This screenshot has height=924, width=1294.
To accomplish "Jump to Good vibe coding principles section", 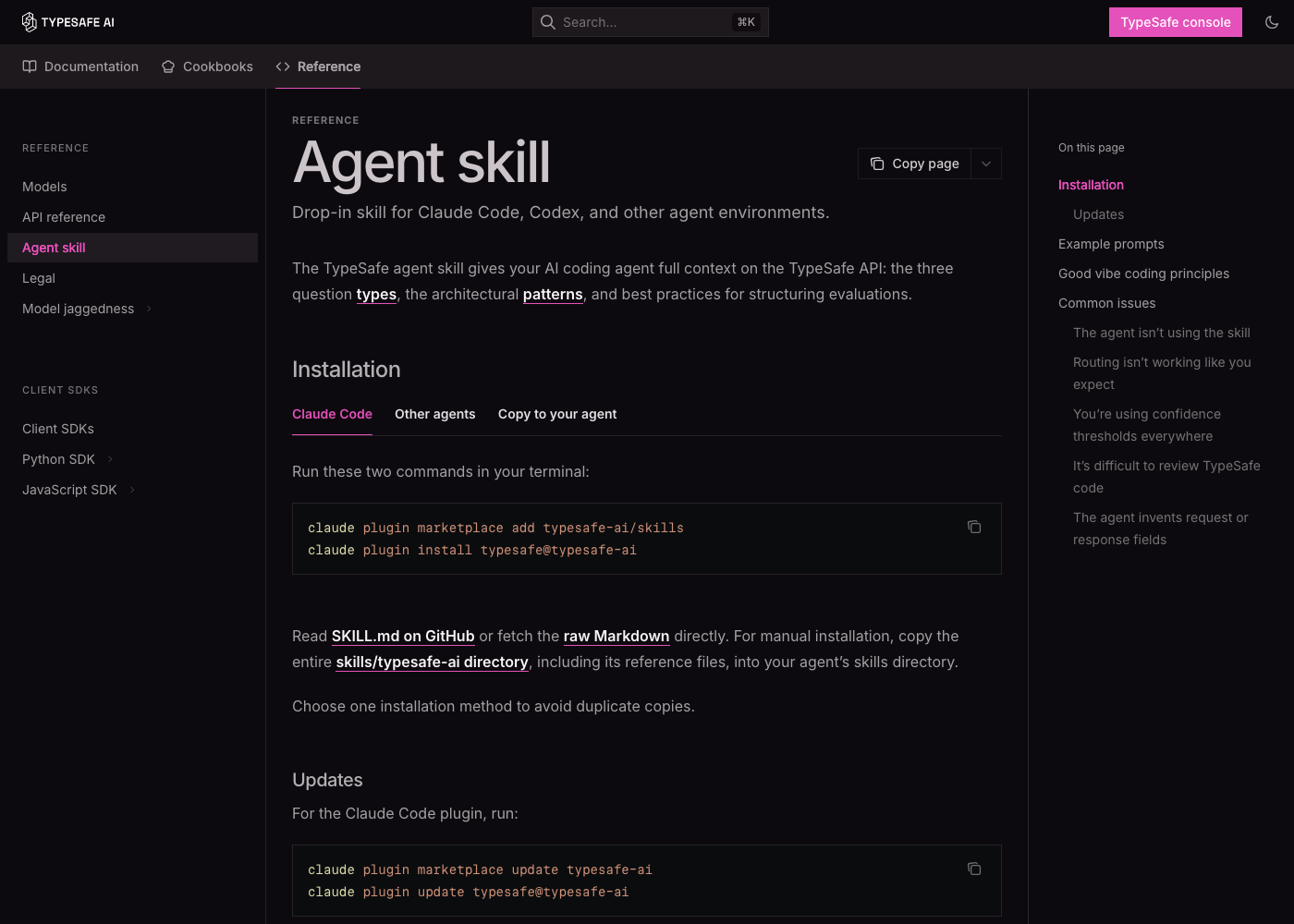I will click(x=1143, y=274).
